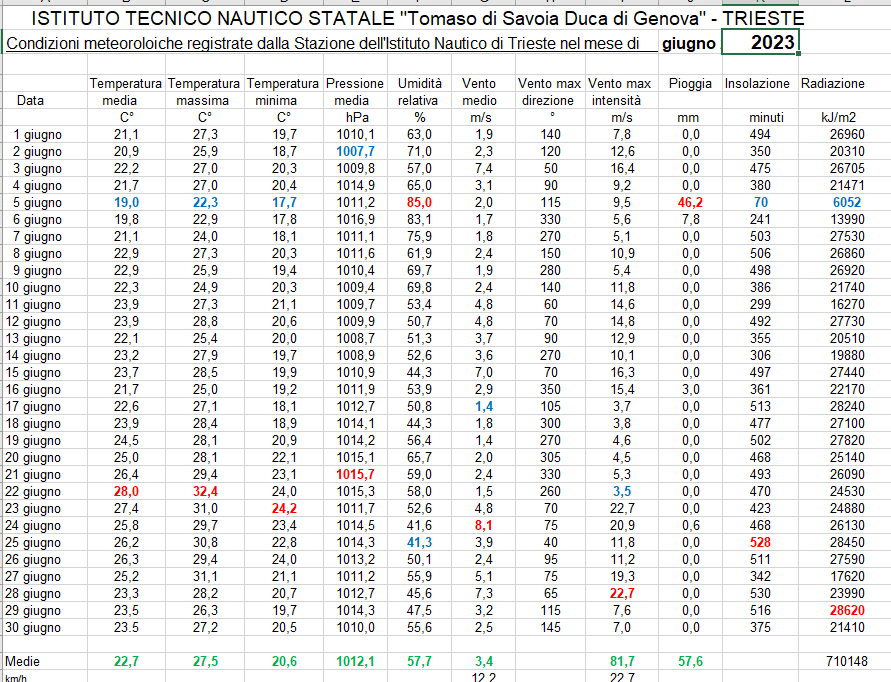The image size is (891, 682).
Task: Select the Umidità relativa header
Action: [x=419, y=92]
